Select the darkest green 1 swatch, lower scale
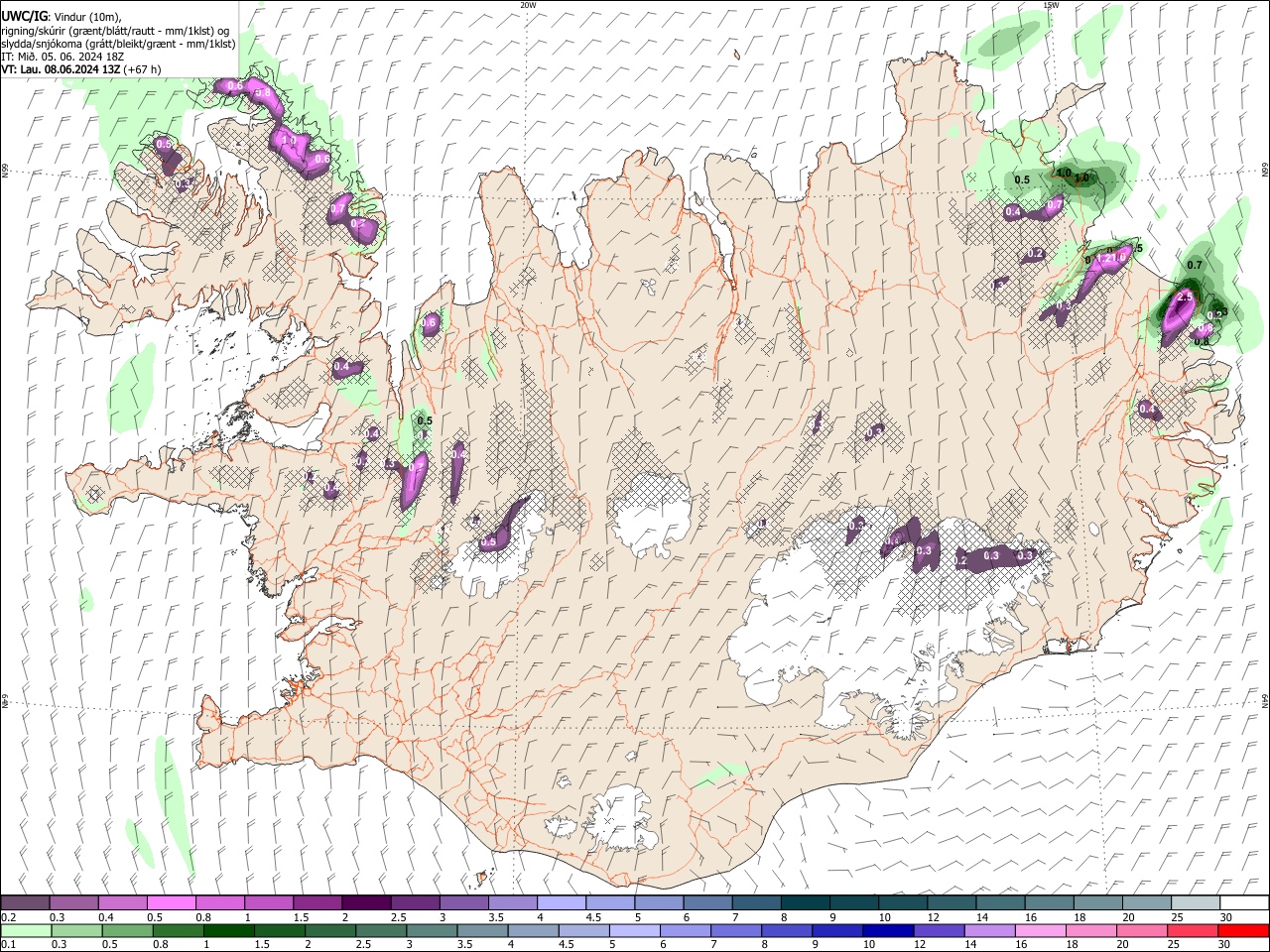Image resolution: width=1270 pixels, height=952 pixels. point(228,930)
